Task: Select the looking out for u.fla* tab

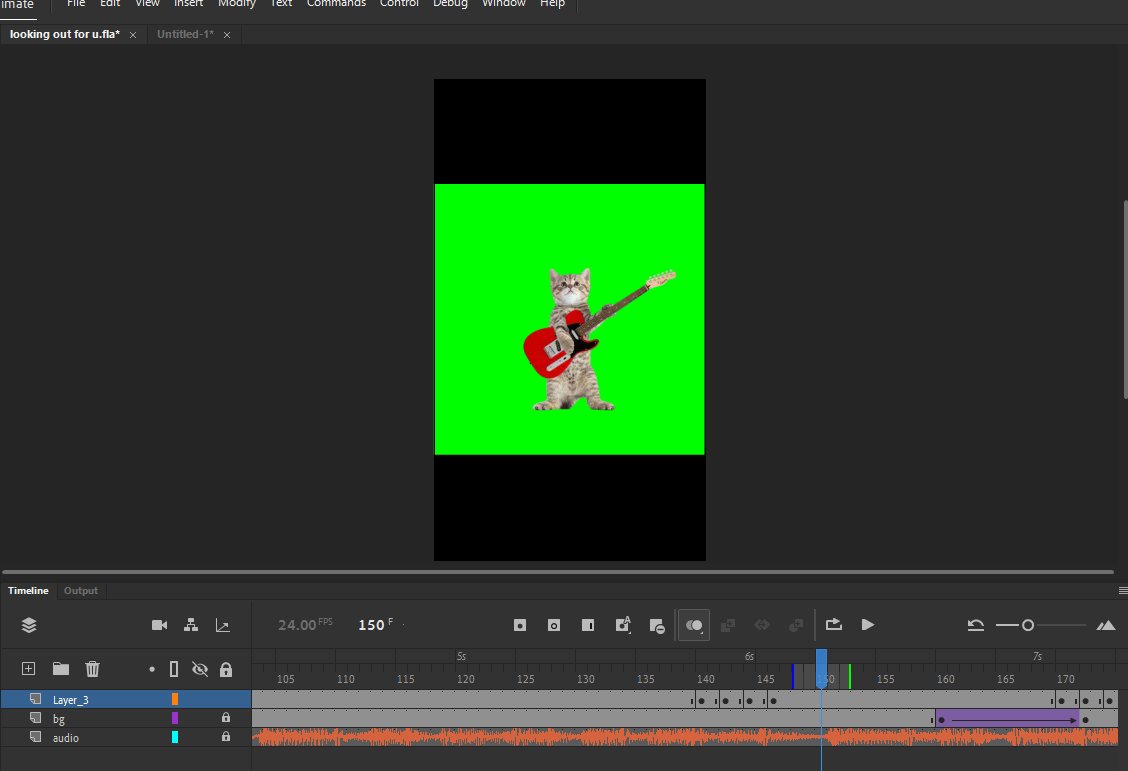Action: [x=65, y=35]
